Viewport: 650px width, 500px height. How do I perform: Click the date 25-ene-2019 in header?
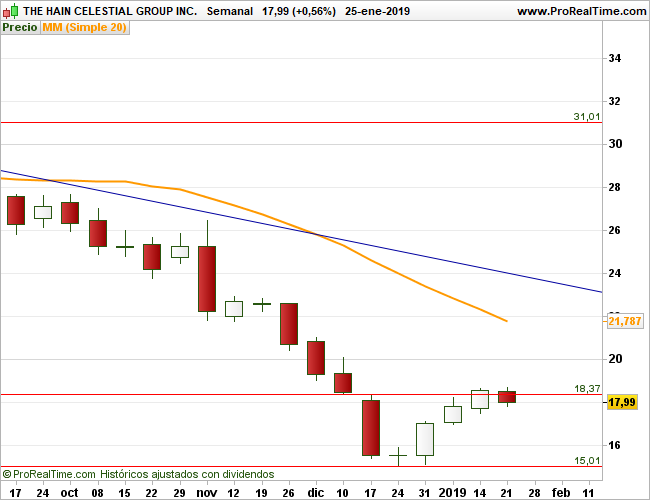pyautogui.click(x=377, y=11)
